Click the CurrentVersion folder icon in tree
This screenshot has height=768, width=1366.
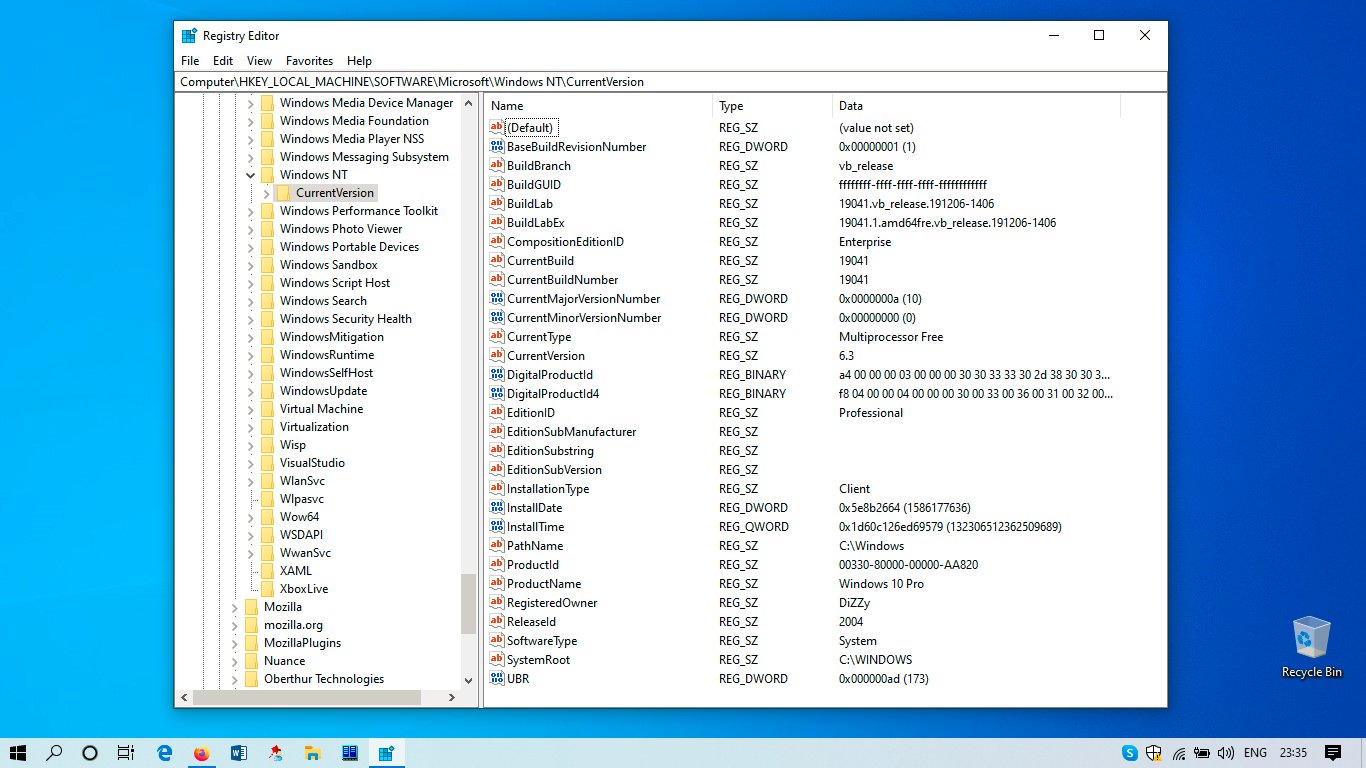(283, 193)
